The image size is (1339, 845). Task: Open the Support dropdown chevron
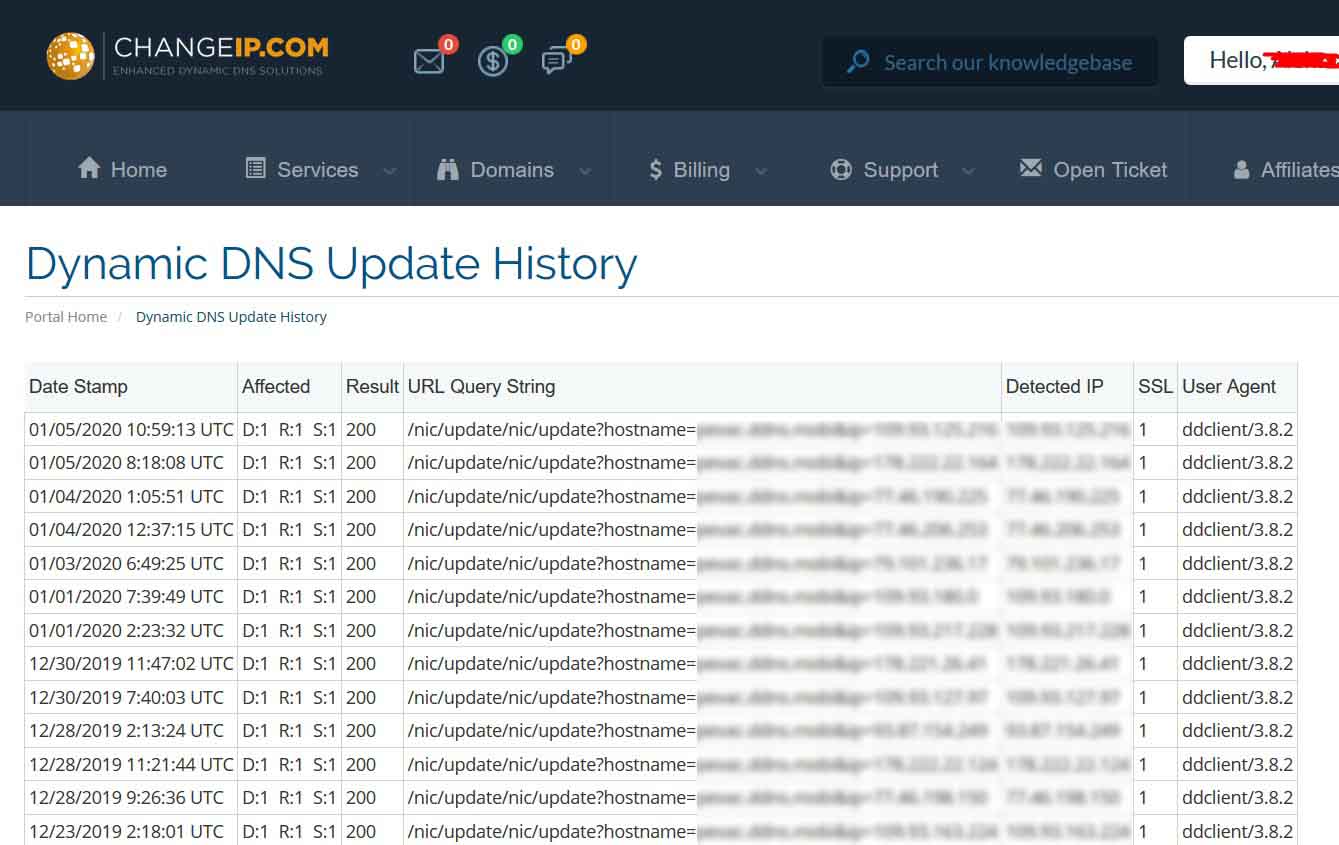tap(967, 172)
